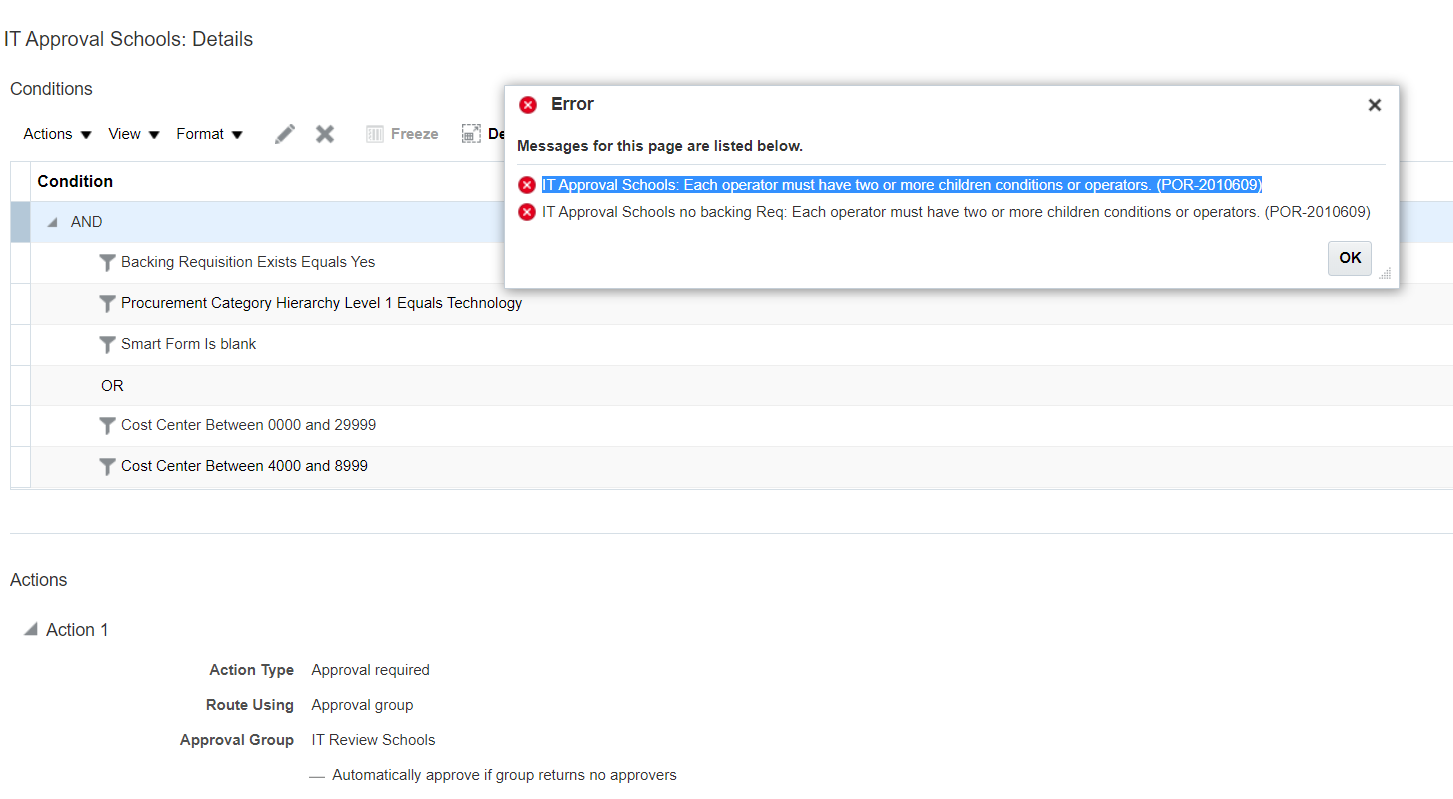1453x799 pixels.
Task: Click the Delete X icon in toolbar
Action: (x=324, y=133)
